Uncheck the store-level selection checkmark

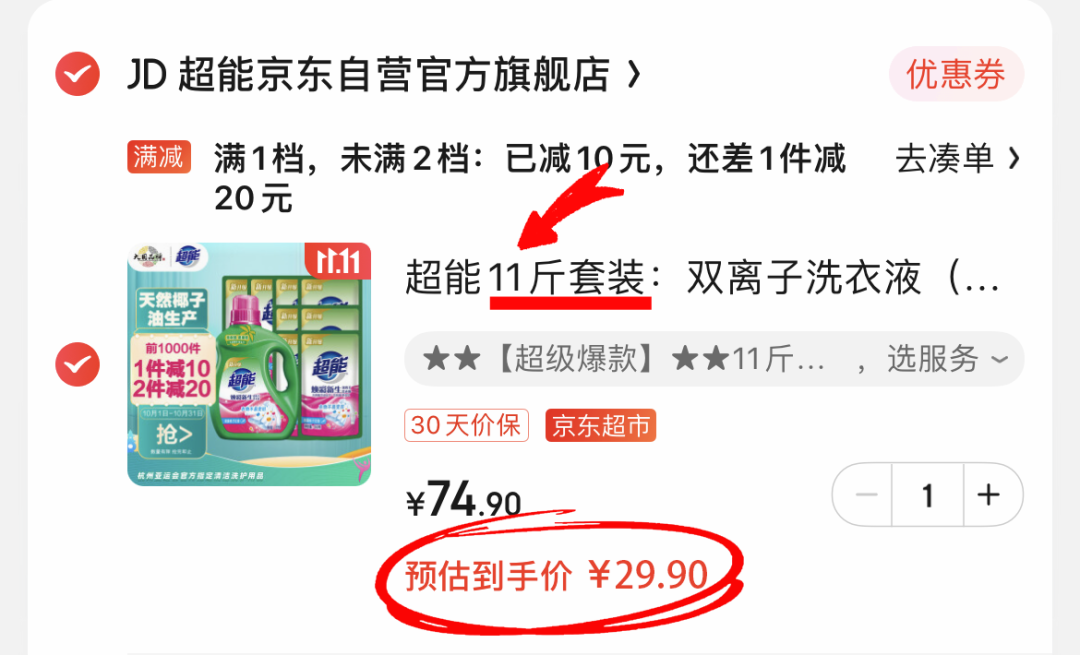coord(77,74)
